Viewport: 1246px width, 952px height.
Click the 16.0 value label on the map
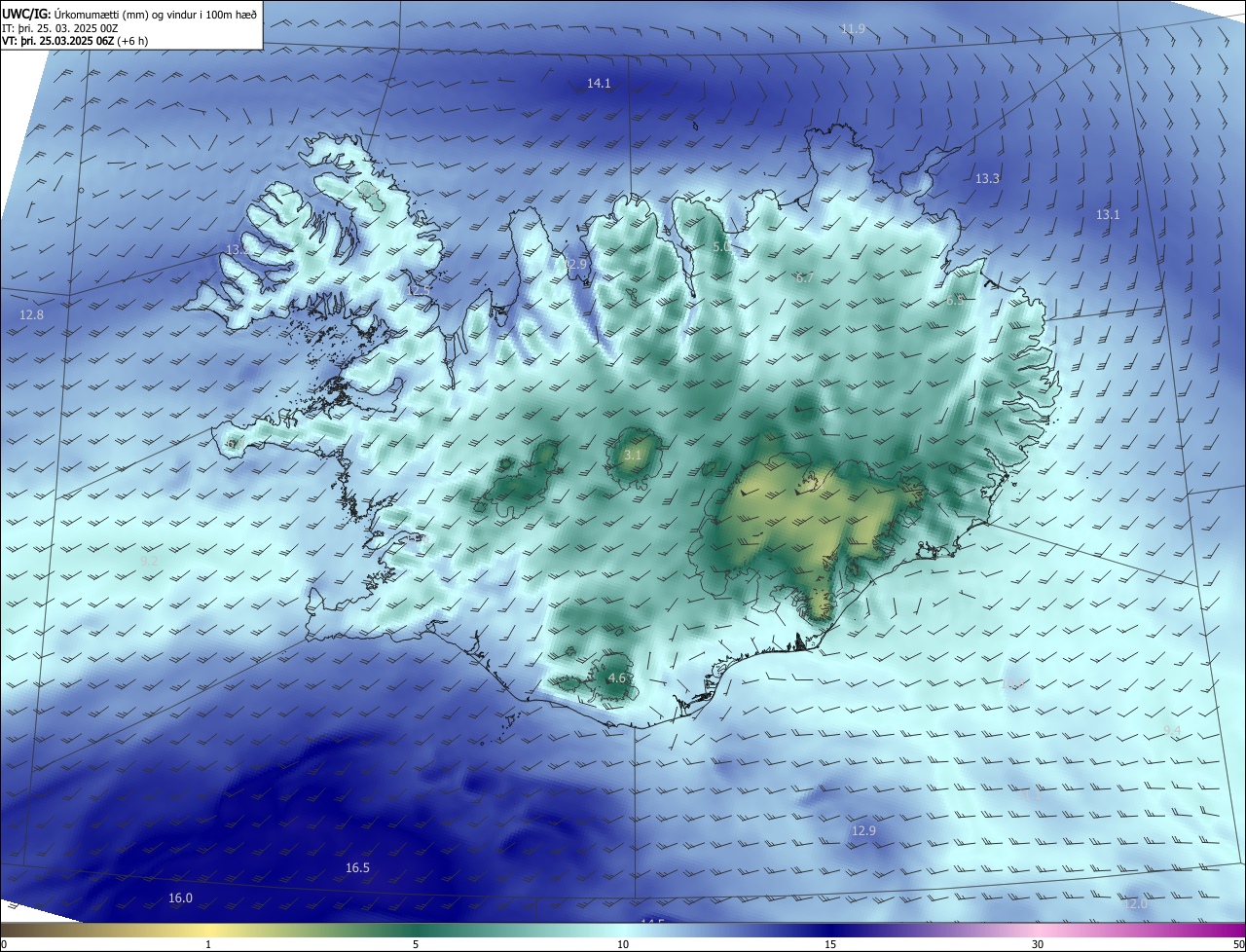(x=180, y=897)
